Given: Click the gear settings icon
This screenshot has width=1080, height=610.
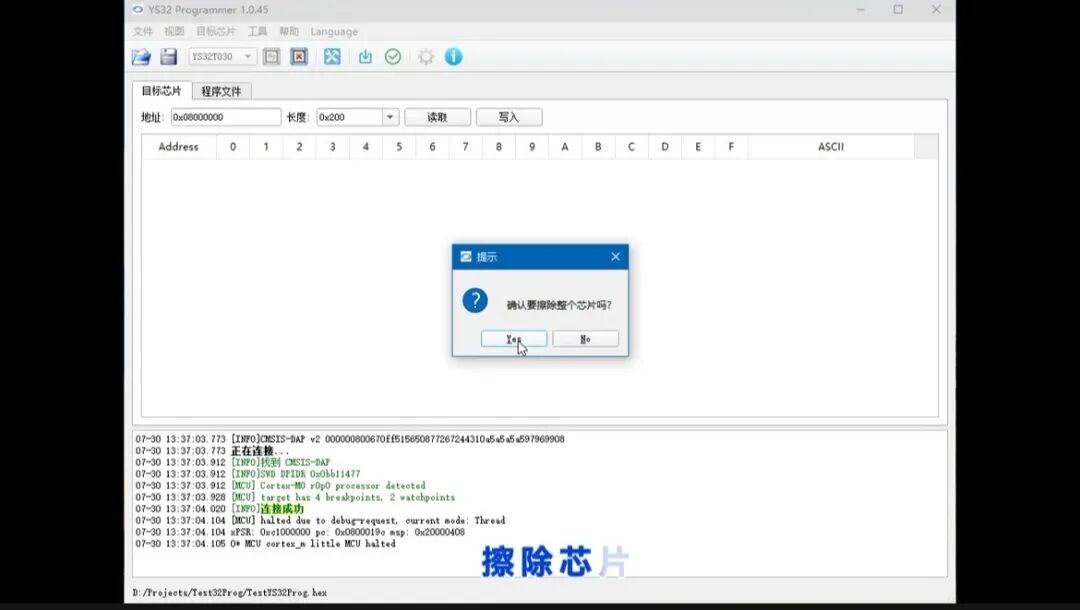Looking at the screenshot, I should click(x=426, y=56).
